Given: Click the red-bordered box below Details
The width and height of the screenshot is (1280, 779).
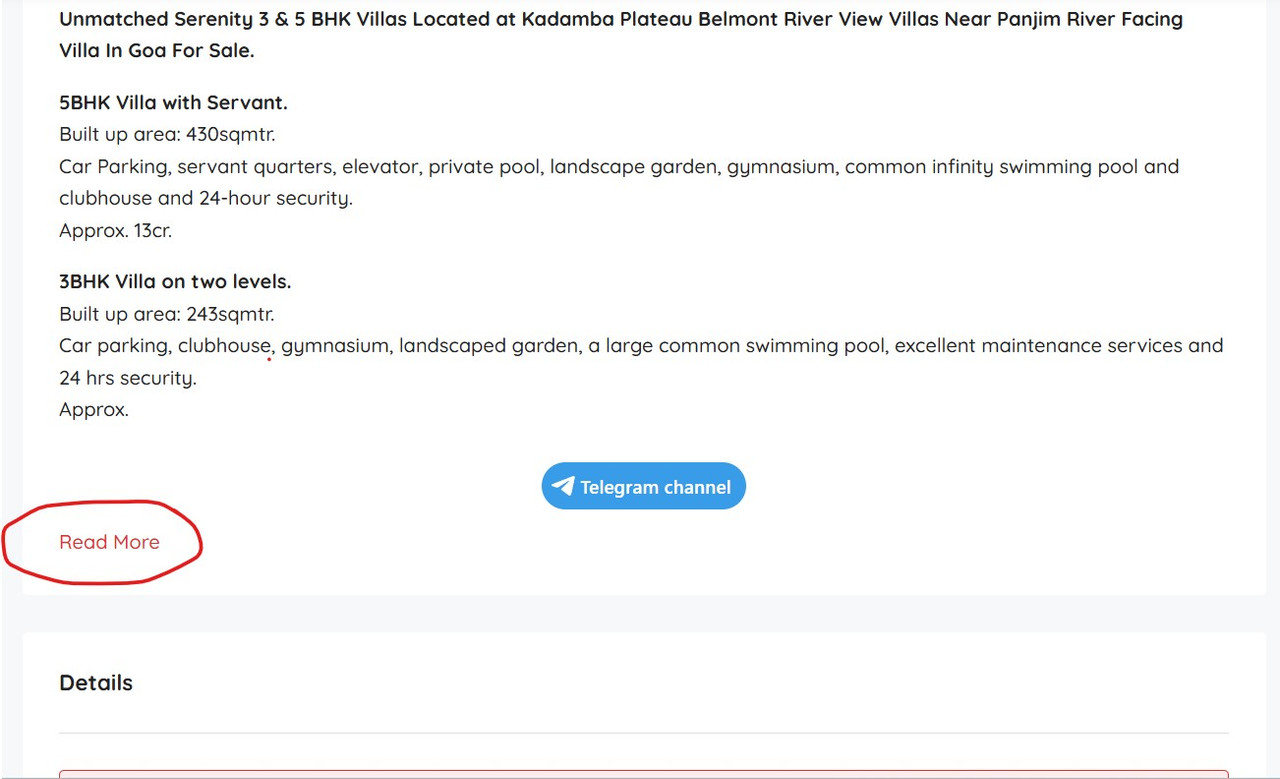Looking at the screenshot, I should [x=644, y=774].
